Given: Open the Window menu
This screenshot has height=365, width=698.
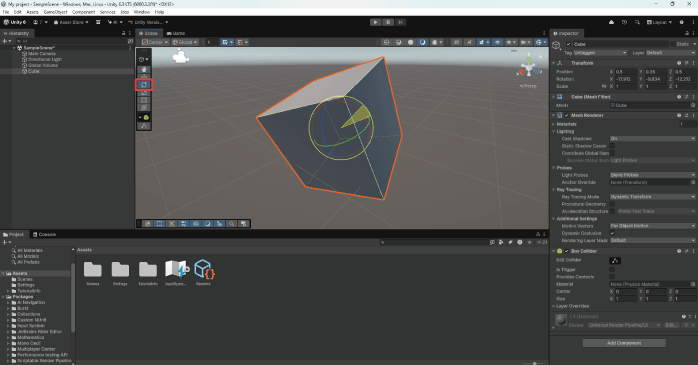Looking at the screenshot, I should pyautogui.click(x=142, y=12).
